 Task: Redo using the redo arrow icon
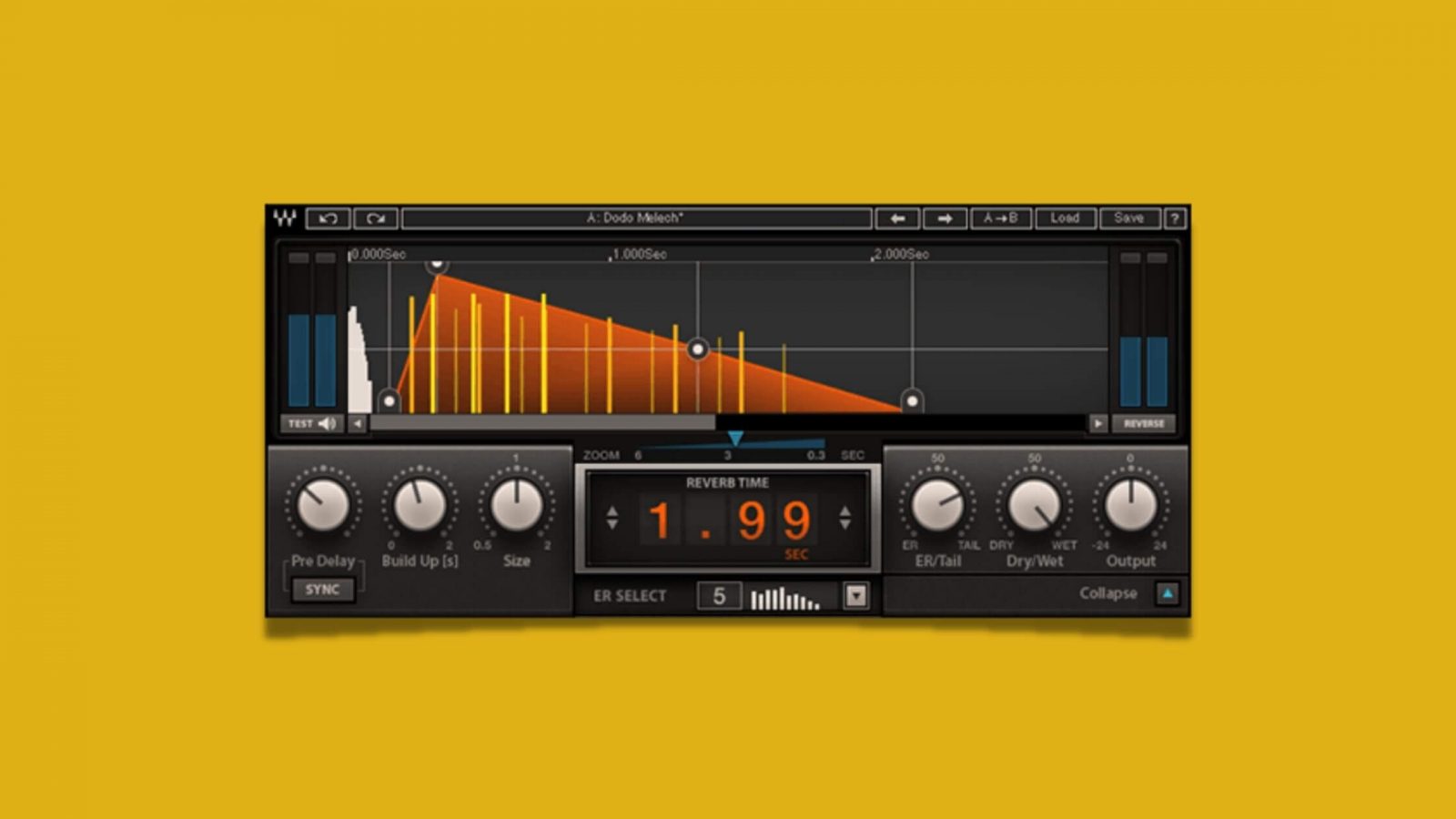378,218
